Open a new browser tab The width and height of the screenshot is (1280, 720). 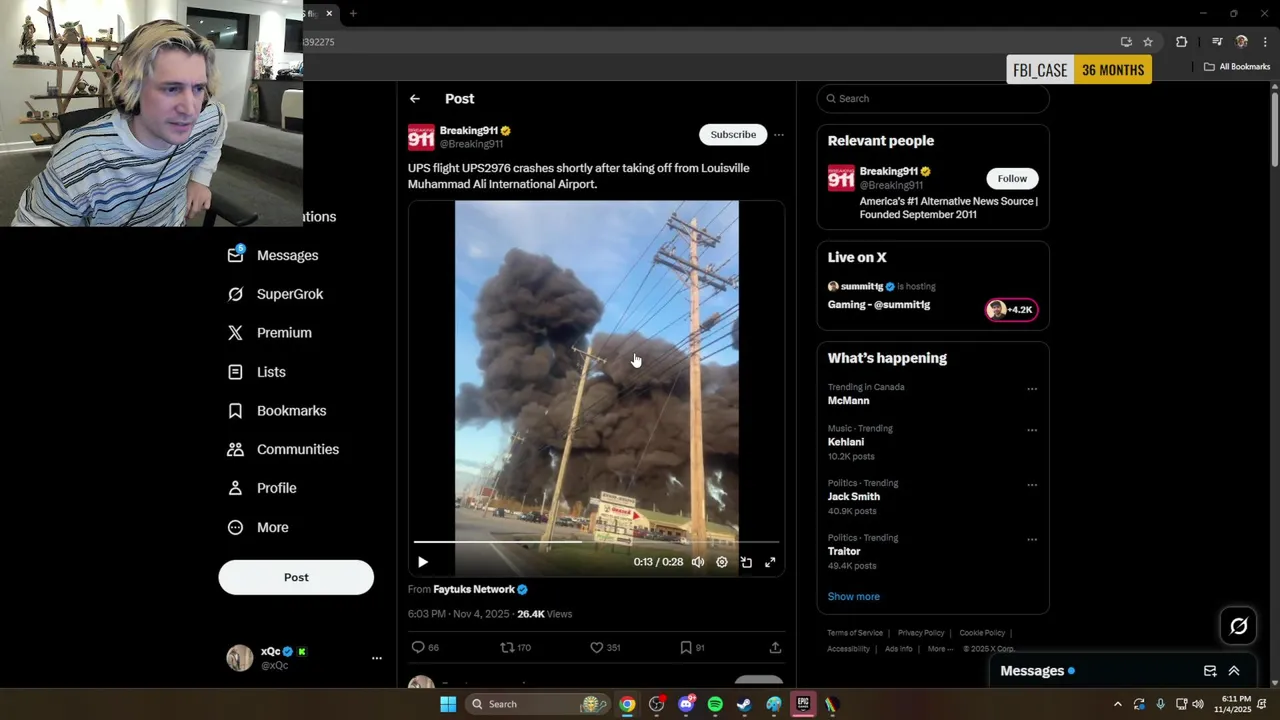pos(353,14)
